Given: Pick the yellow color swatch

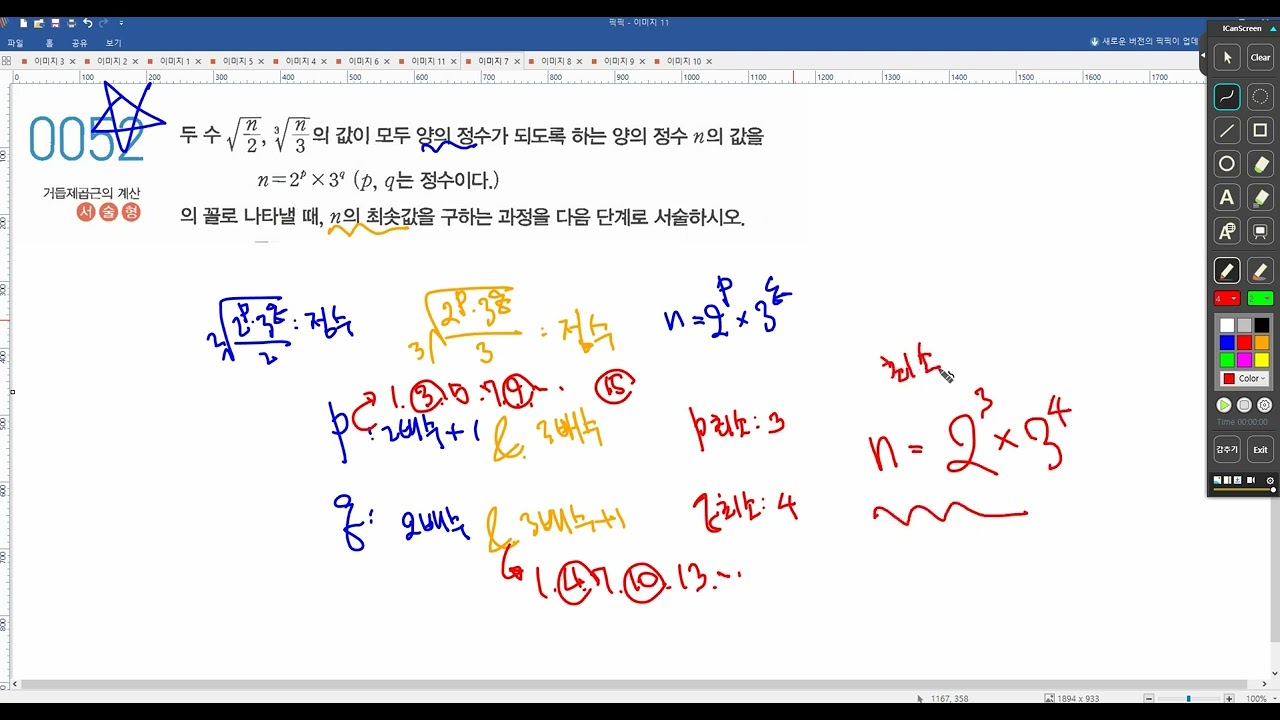Looking at the screenshot, I should (x=1261, y=359).
